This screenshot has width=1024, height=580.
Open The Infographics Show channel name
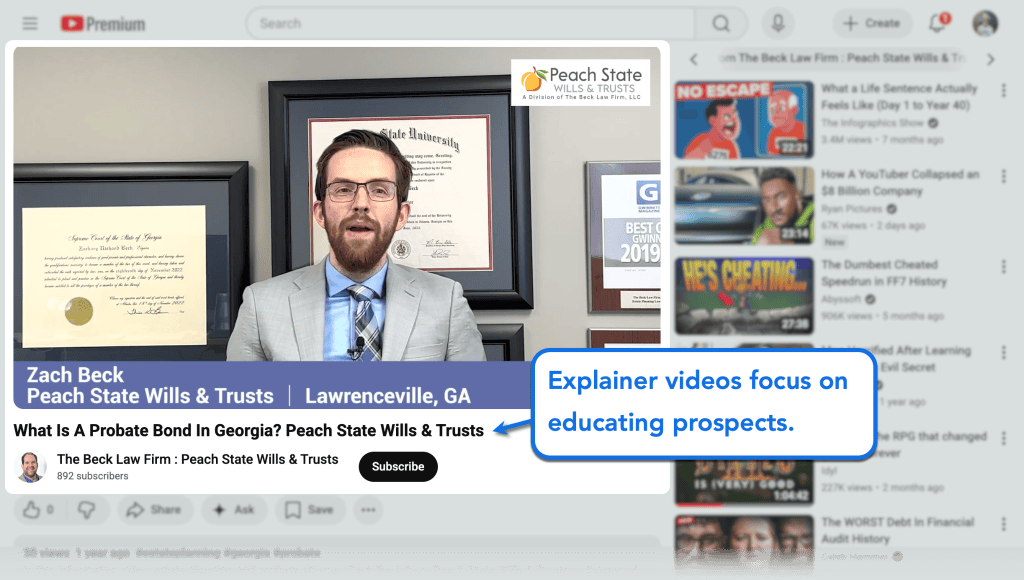[872, 123]
